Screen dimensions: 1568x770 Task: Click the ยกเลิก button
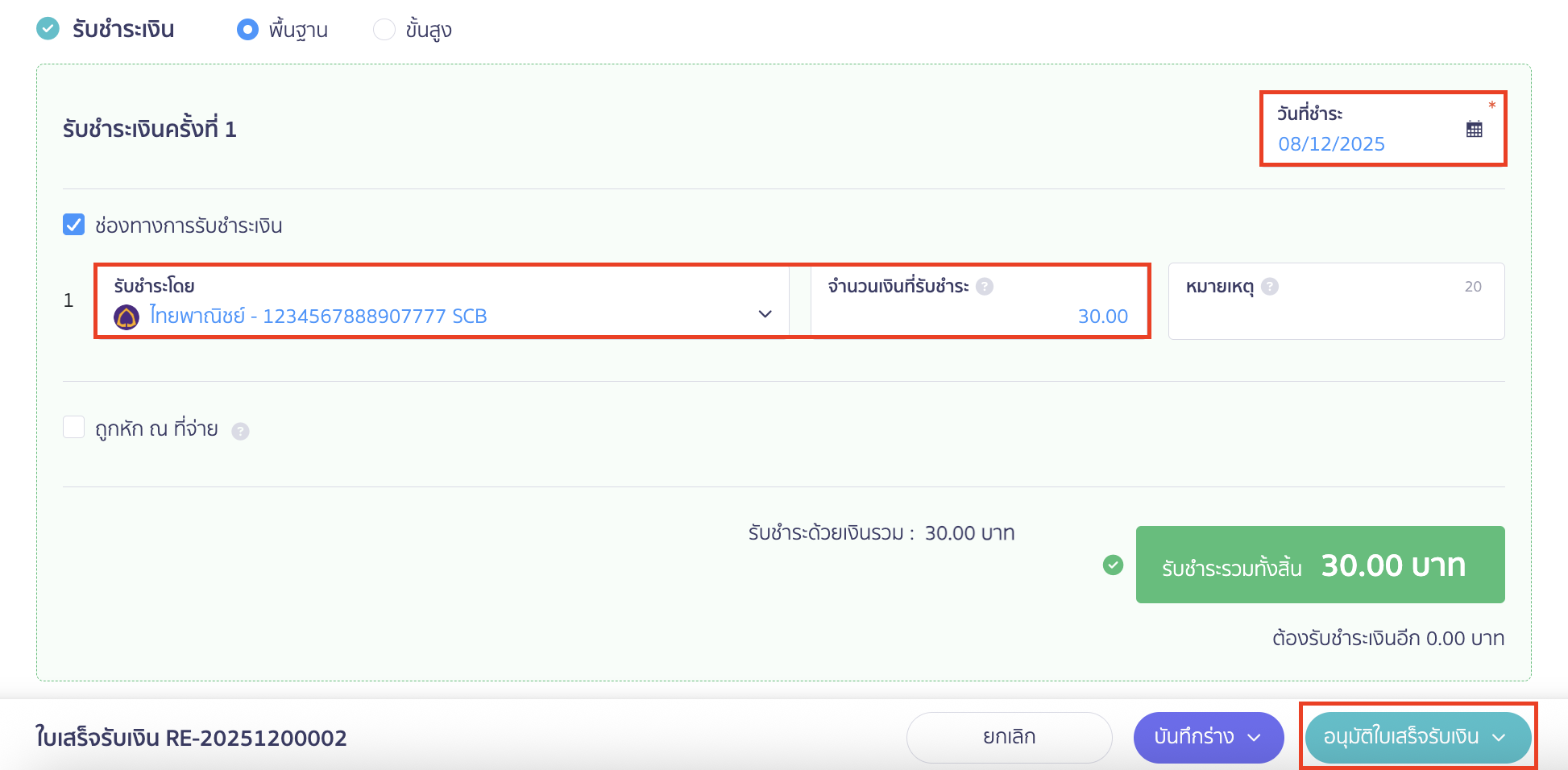tap(1009, 737)
